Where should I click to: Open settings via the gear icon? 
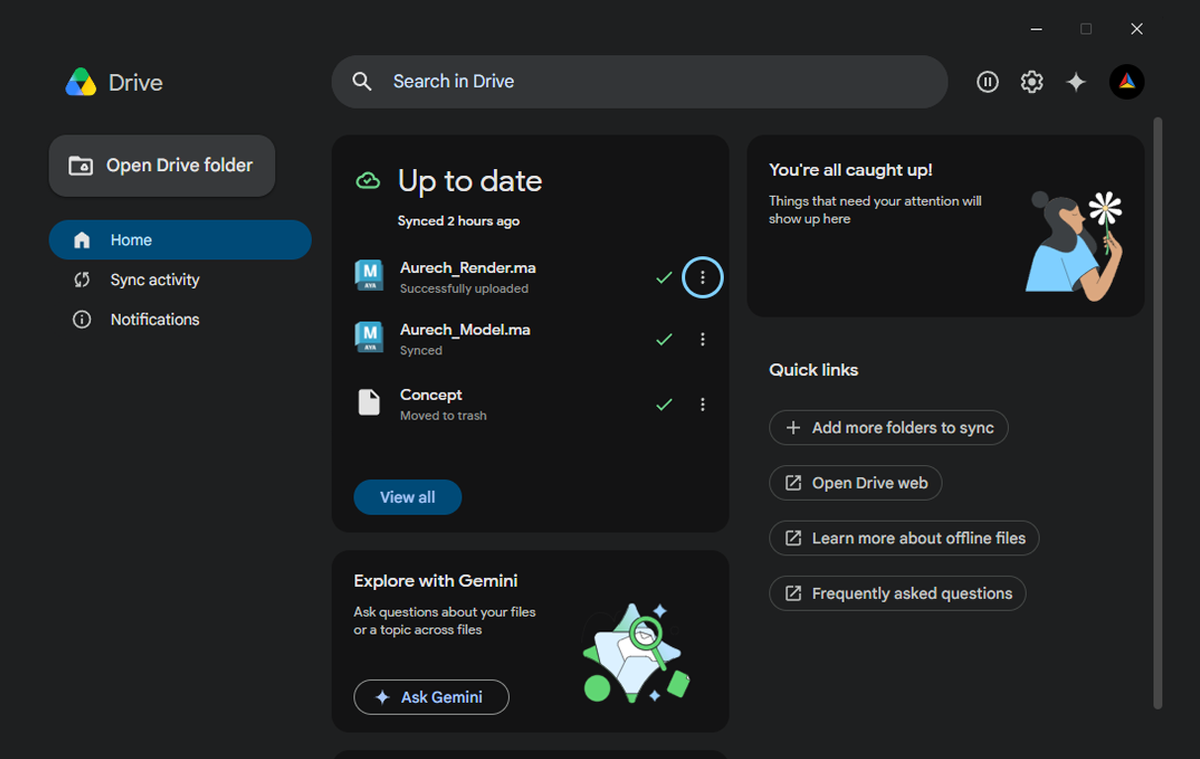1032,82
